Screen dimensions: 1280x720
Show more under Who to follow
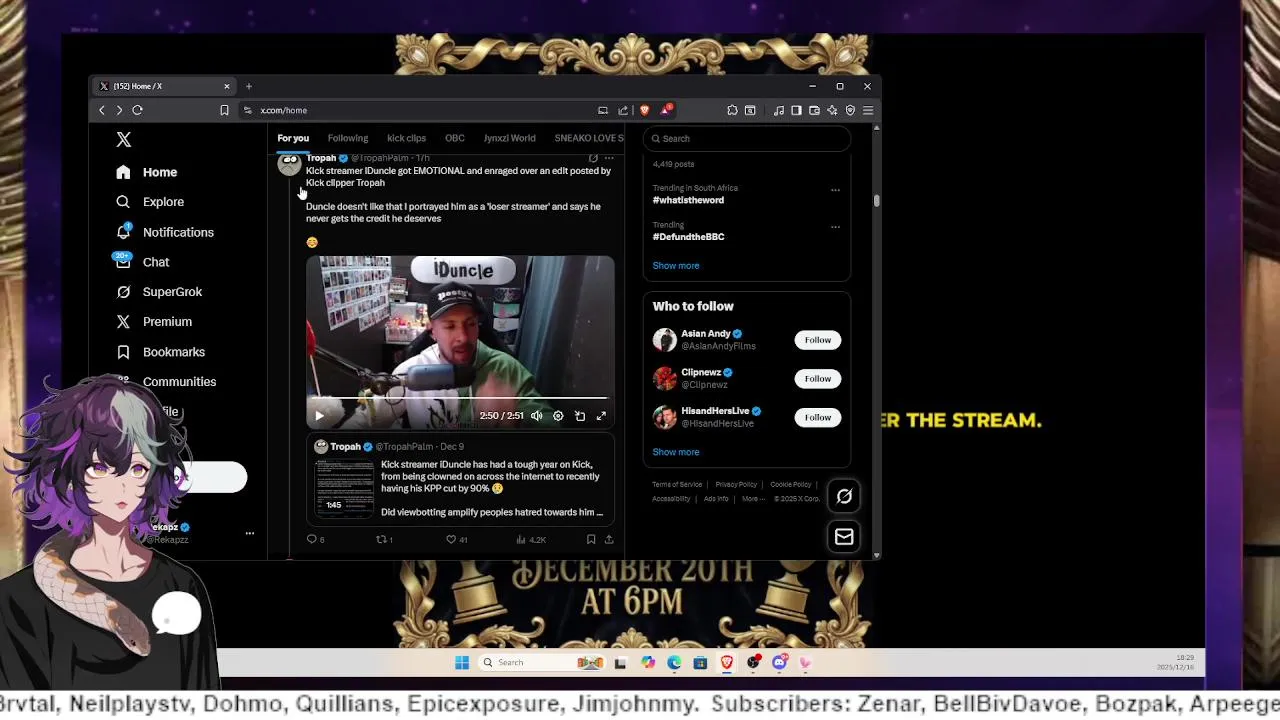[676, 452]
